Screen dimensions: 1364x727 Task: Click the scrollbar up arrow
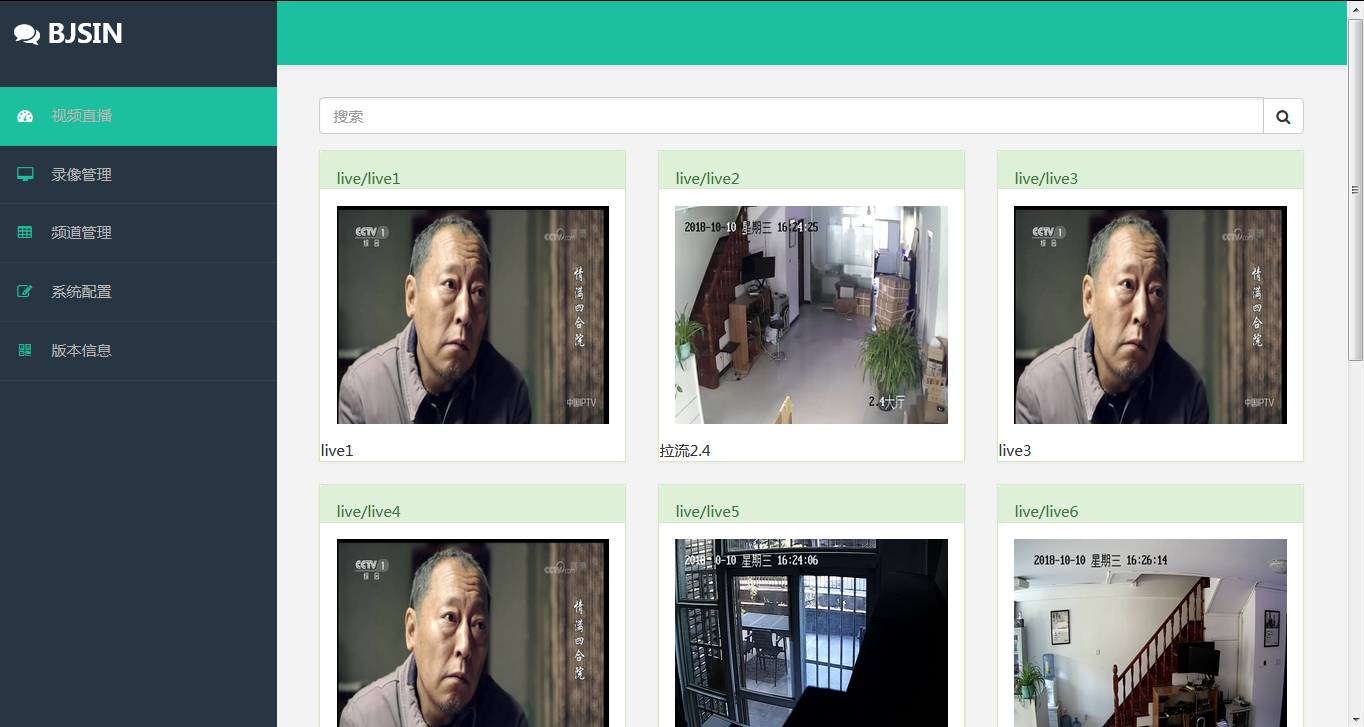[x=1356, y=9]
